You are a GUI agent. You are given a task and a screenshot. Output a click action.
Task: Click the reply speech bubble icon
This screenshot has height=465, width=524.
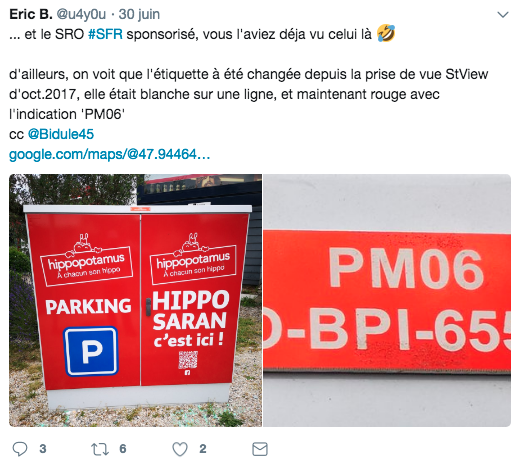(x=20, y=449)
